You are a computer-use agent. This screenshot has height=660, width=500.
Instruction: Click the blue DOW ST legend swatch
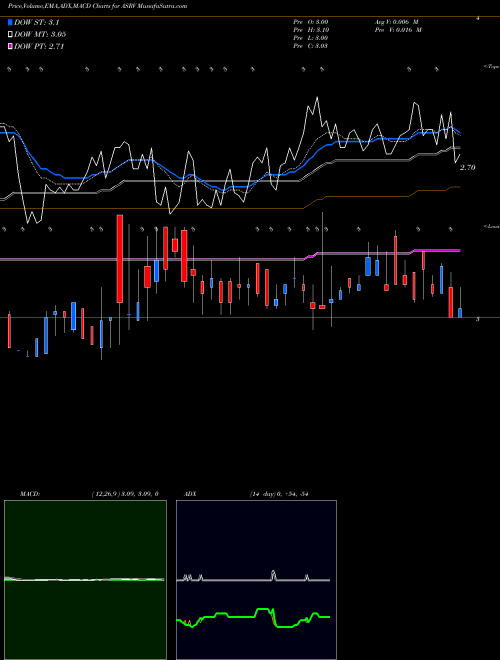(x=10, y=22)
